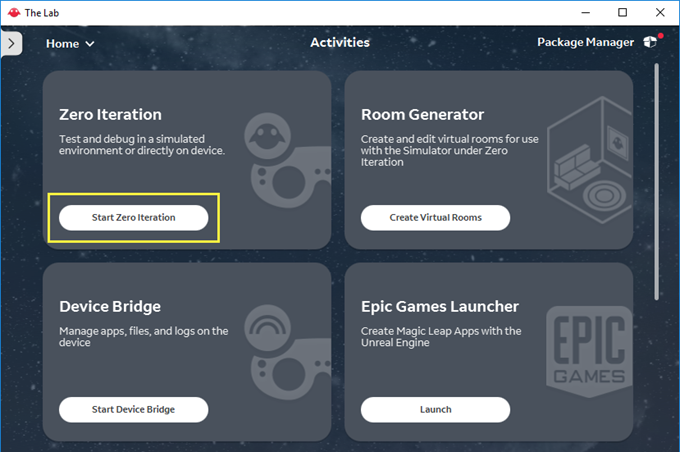Open the Package Manager

tap(585, 42)
